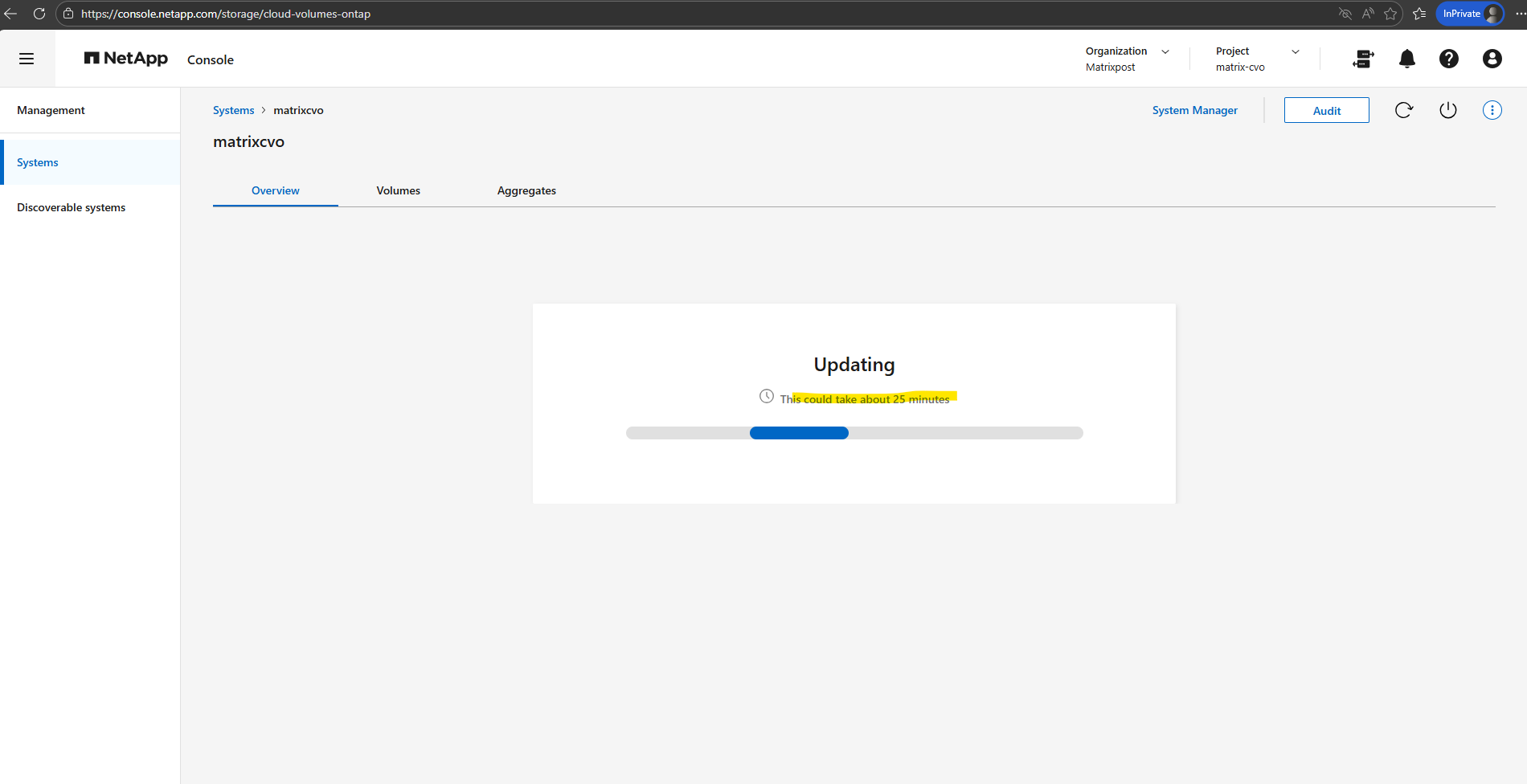Open the notifications bell
The width and height of the screenshot is (1527, 784).
[1407, 59]
